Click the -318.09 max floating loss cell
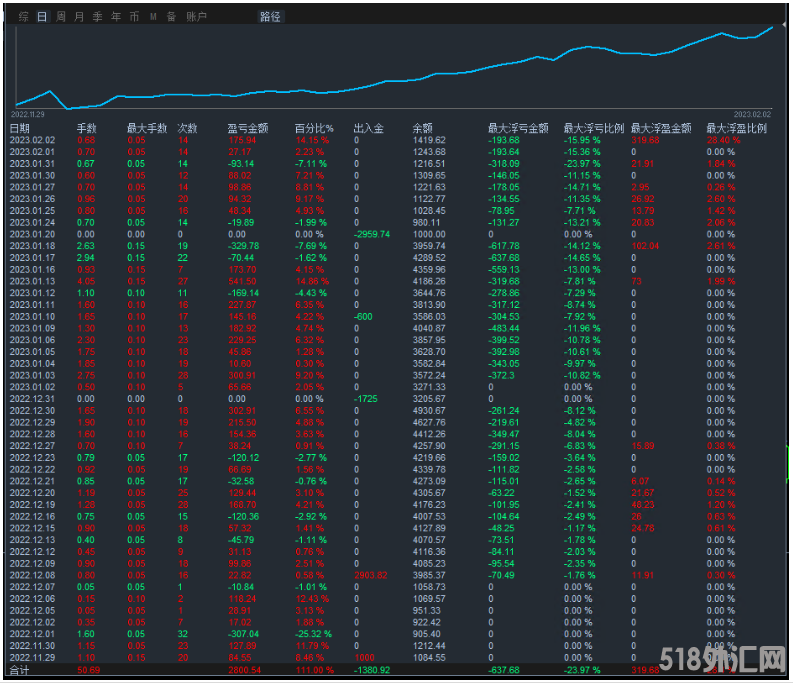 pos(504,163)
